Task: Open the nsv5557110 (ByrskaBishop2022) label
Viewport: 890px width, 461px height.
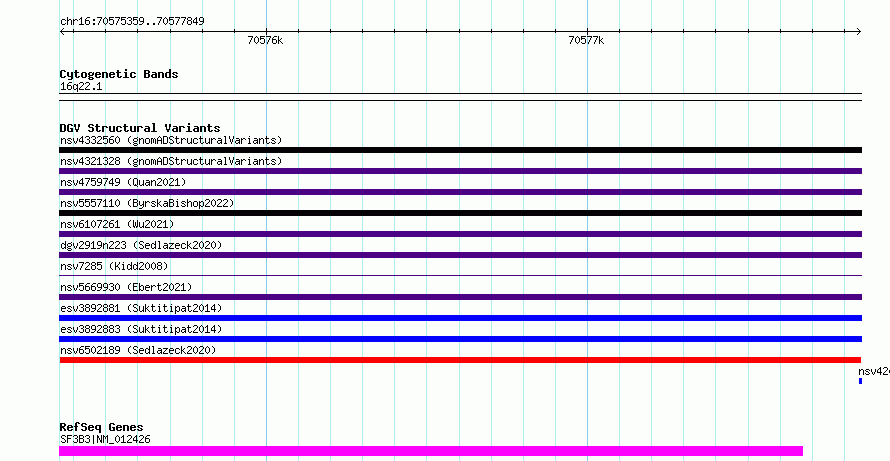Action: click(146, 203)
